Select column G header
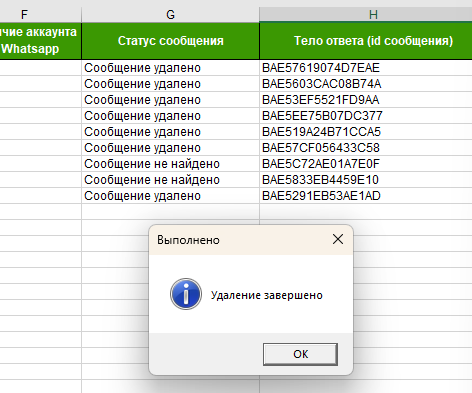 point(170,15)
